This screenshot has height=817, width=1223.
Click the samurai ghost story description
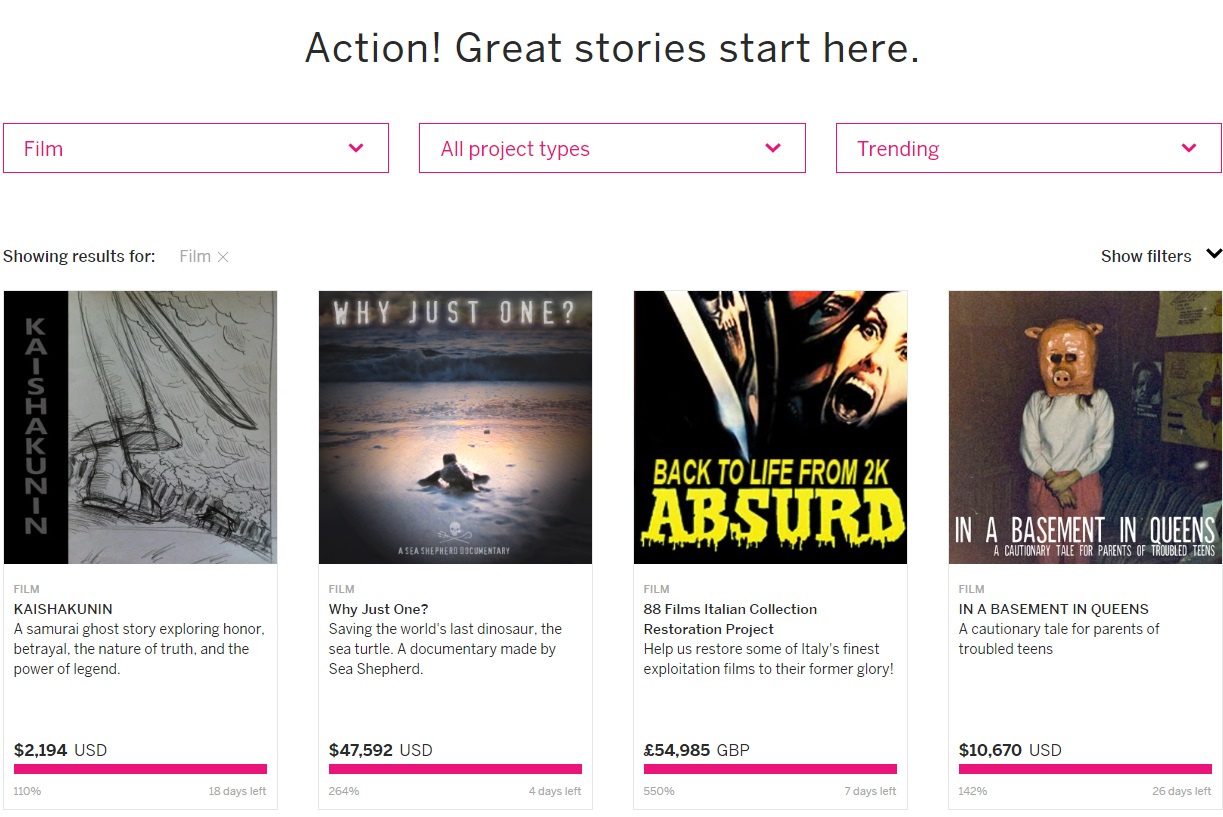139,649
